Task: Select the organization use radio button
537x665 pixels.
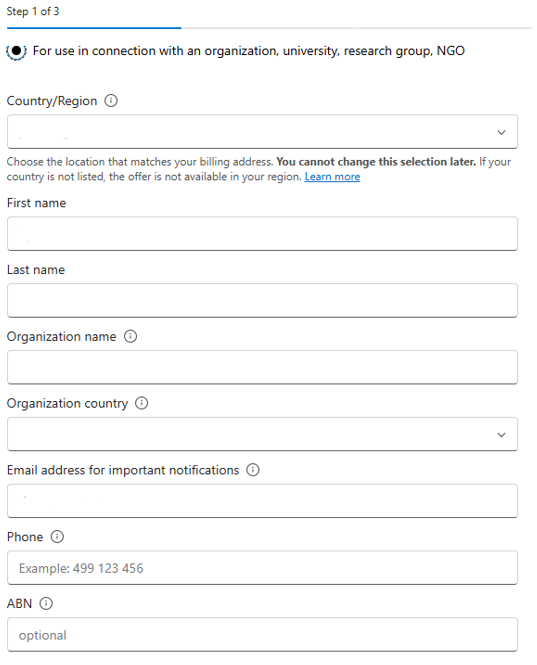Action: point(16,51)
